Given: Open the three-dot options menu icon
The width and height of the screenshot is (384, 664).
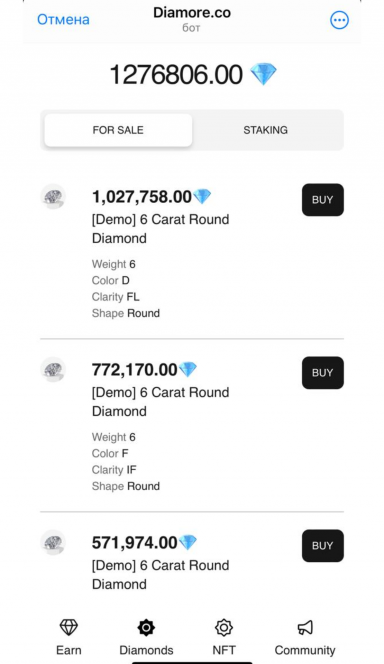Looking at the screenshot, I should (x=340, y=20).
